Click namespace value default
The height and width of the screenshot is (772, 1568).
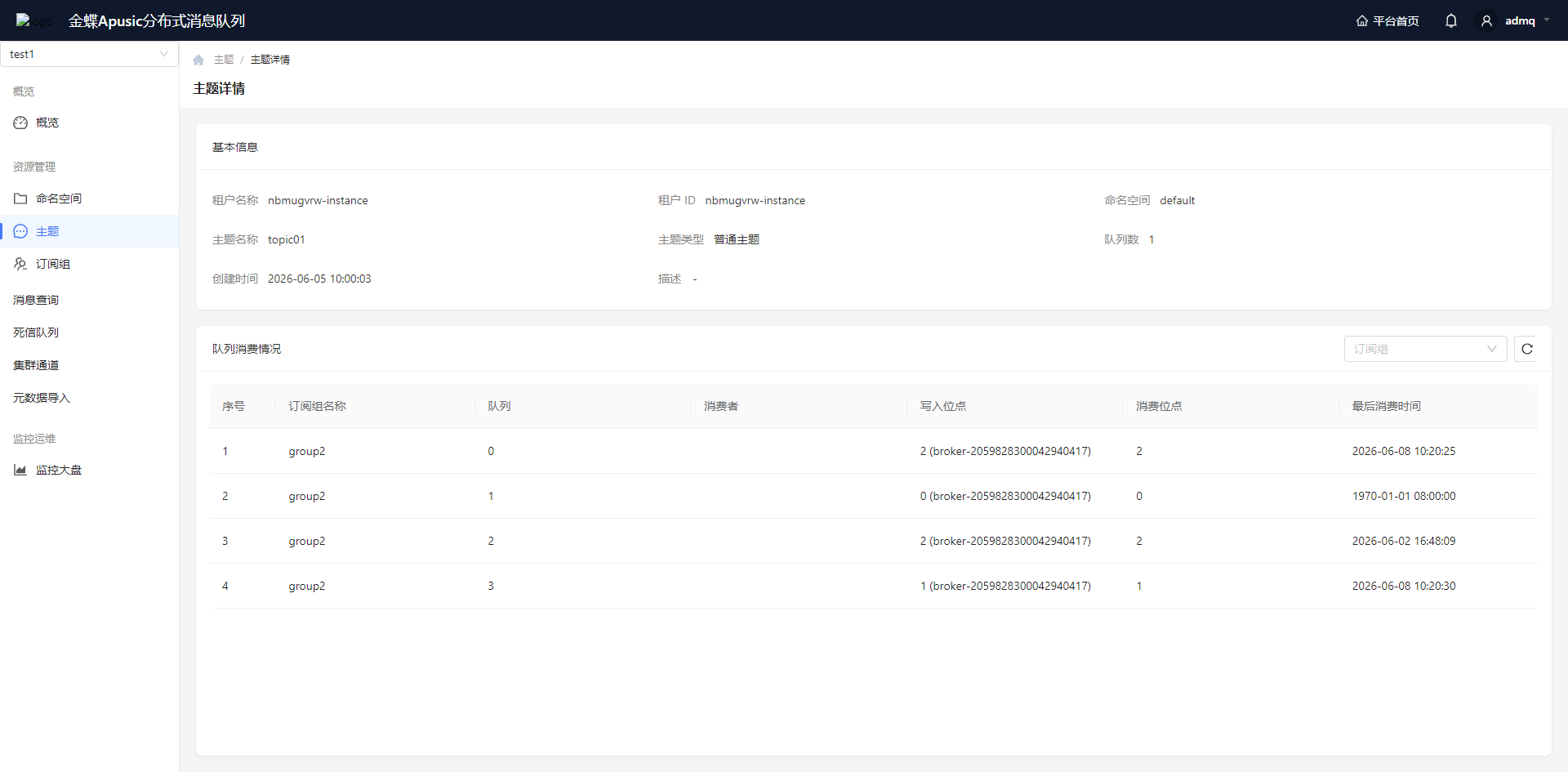[x=1177, y=200]
